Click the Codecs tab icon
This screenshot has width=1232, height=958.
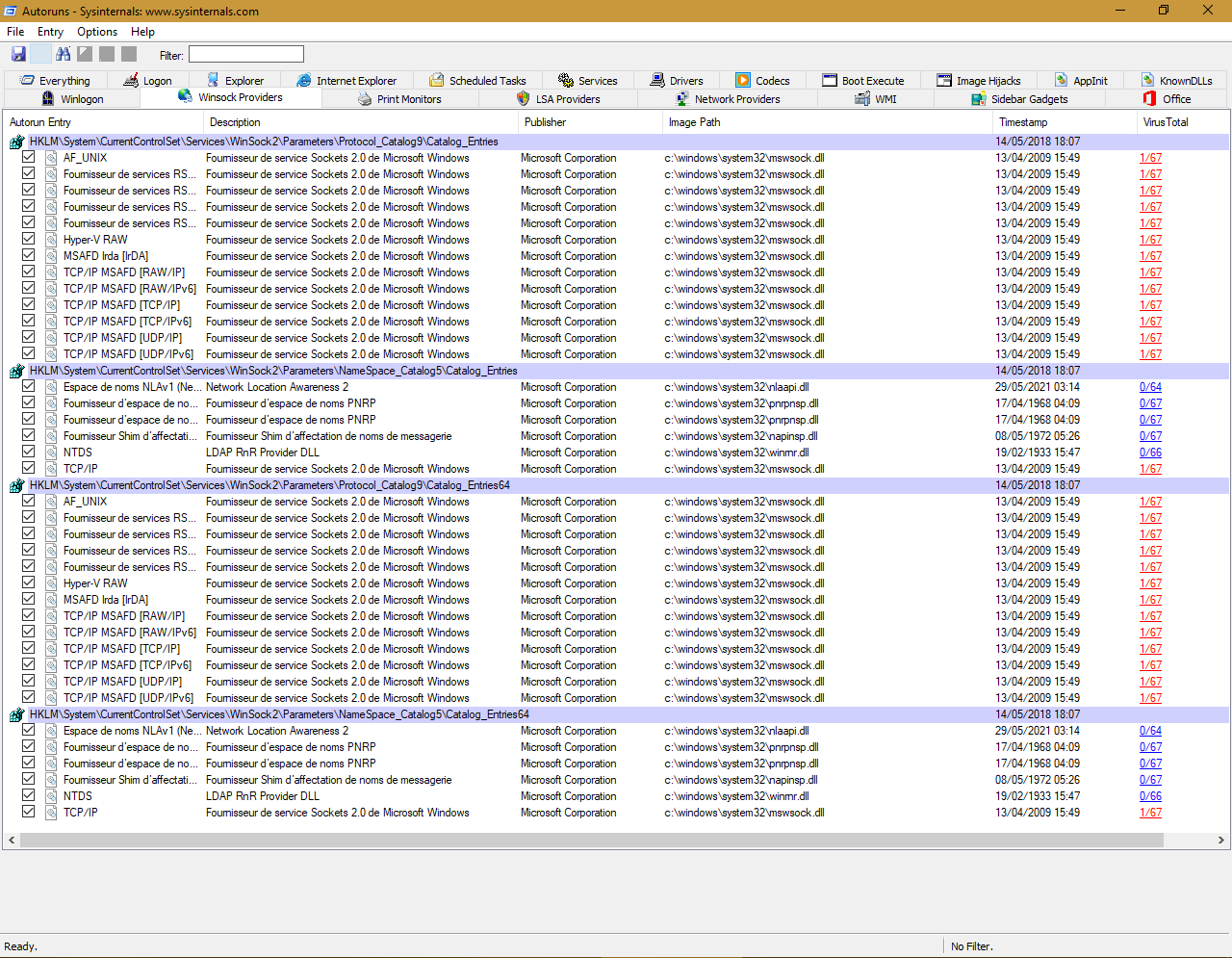743,80
